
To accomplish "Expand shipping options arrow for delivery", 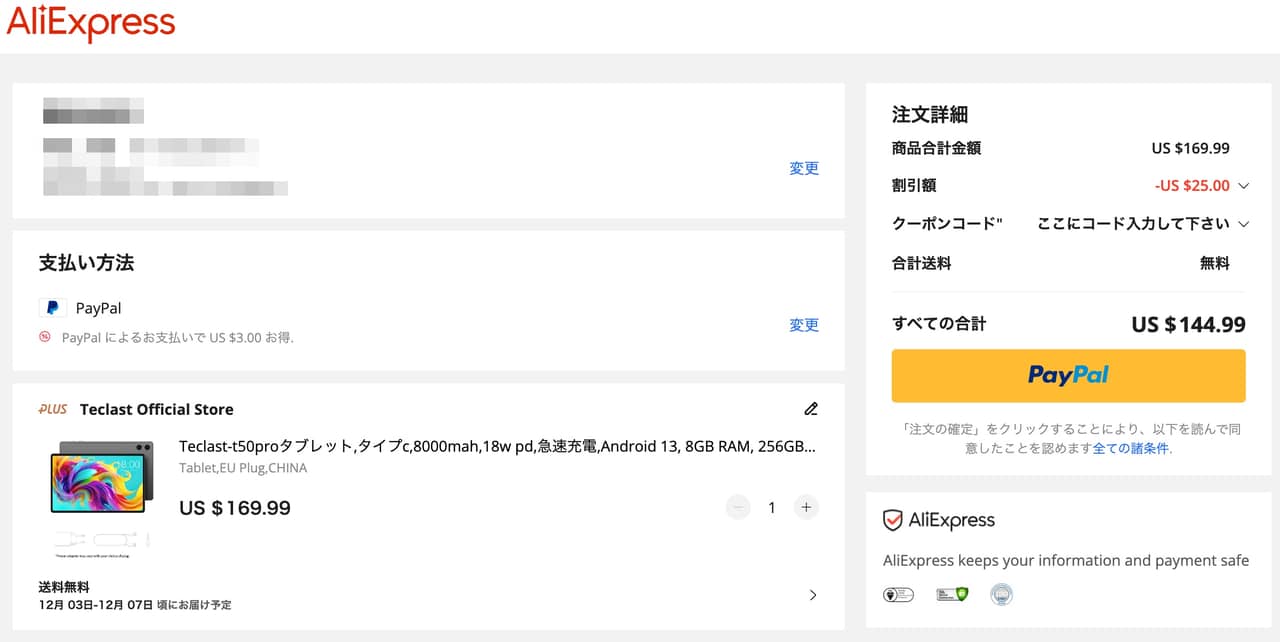I will (812, 595).
